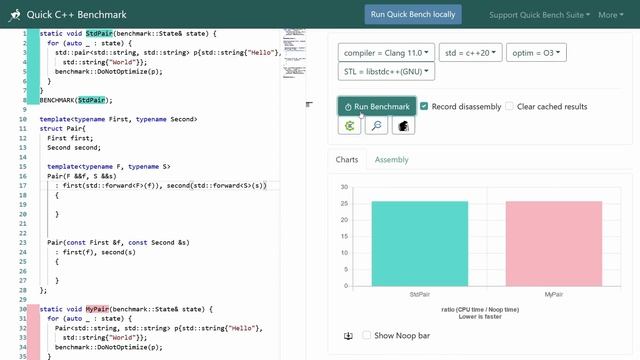Open std = c++20 dropdown
Viewport: 640px width, 360px height.
[470, 53]
